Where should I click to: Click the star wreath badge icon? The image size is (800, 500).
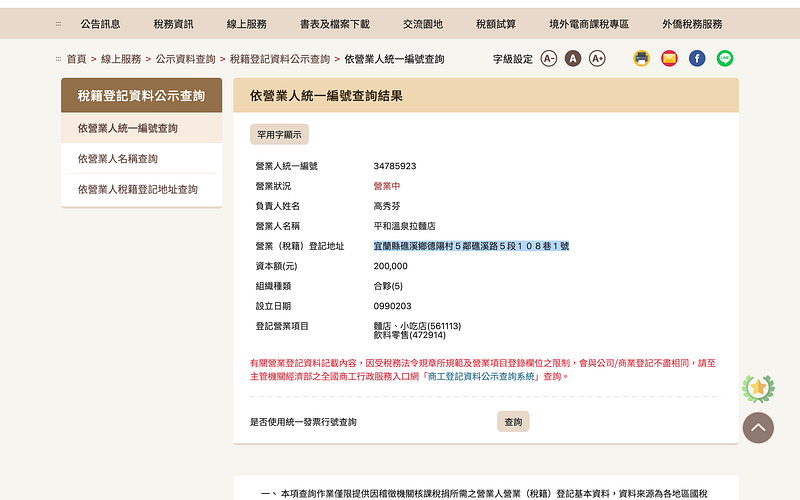coord(758,388)
